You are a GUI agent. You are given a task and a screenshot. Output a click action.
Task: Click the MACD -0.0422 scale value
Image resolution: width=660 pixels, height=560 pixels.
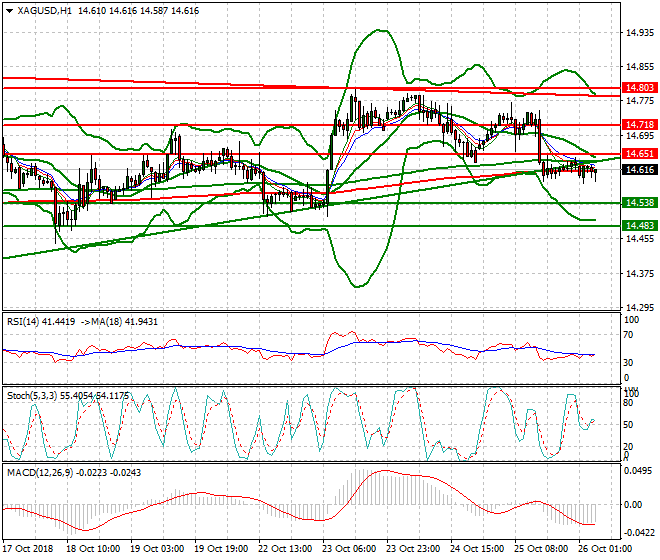click(x=639, y=533)
